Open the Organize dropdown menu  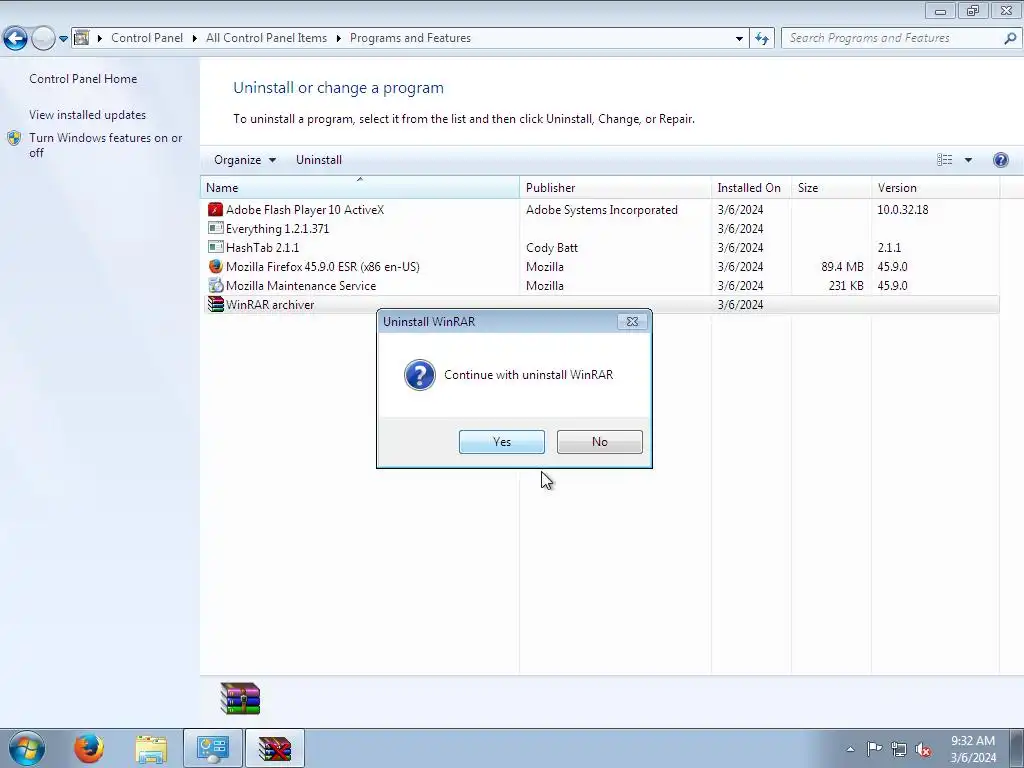pos(245,160)
